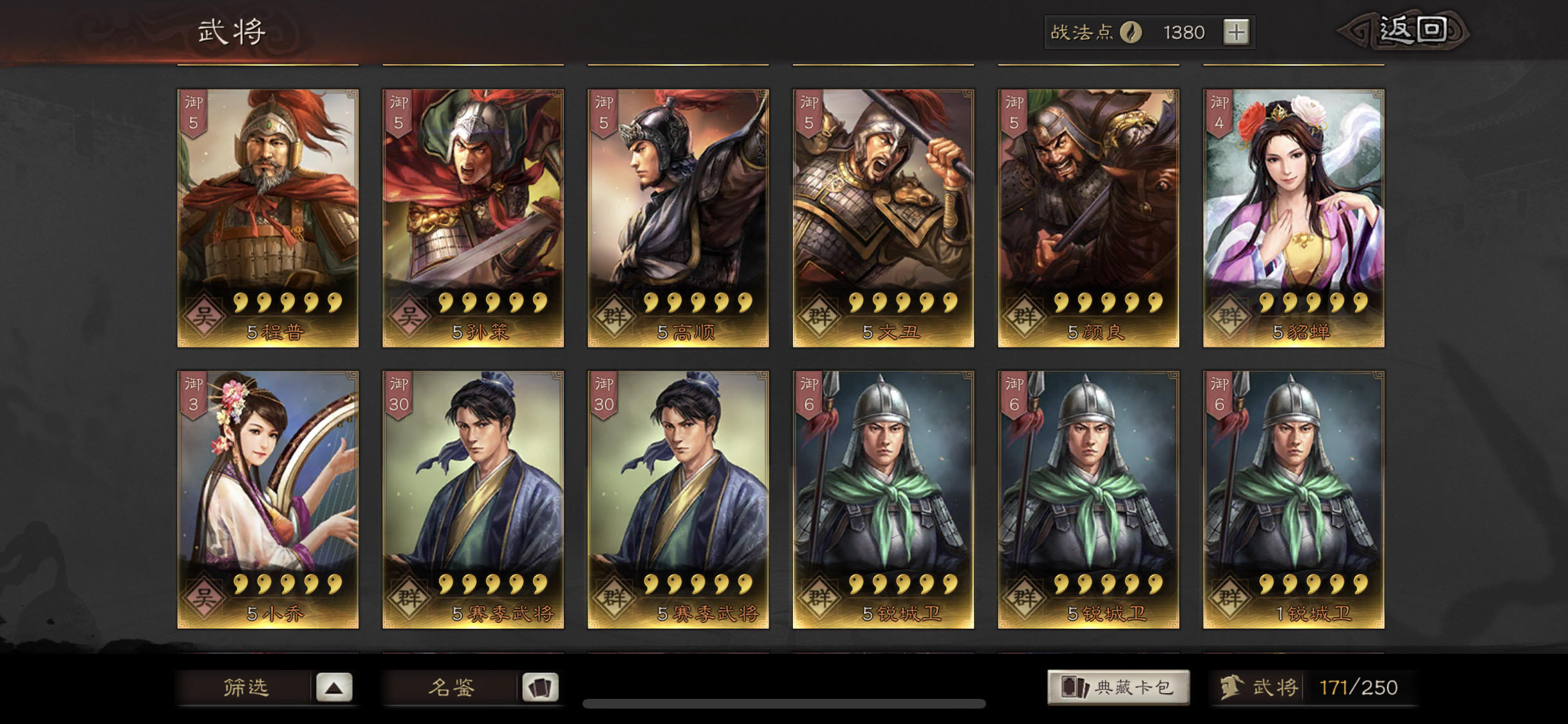Pick the 文丑 general card
Screen dimensions: 1568x724
point(883,218)
